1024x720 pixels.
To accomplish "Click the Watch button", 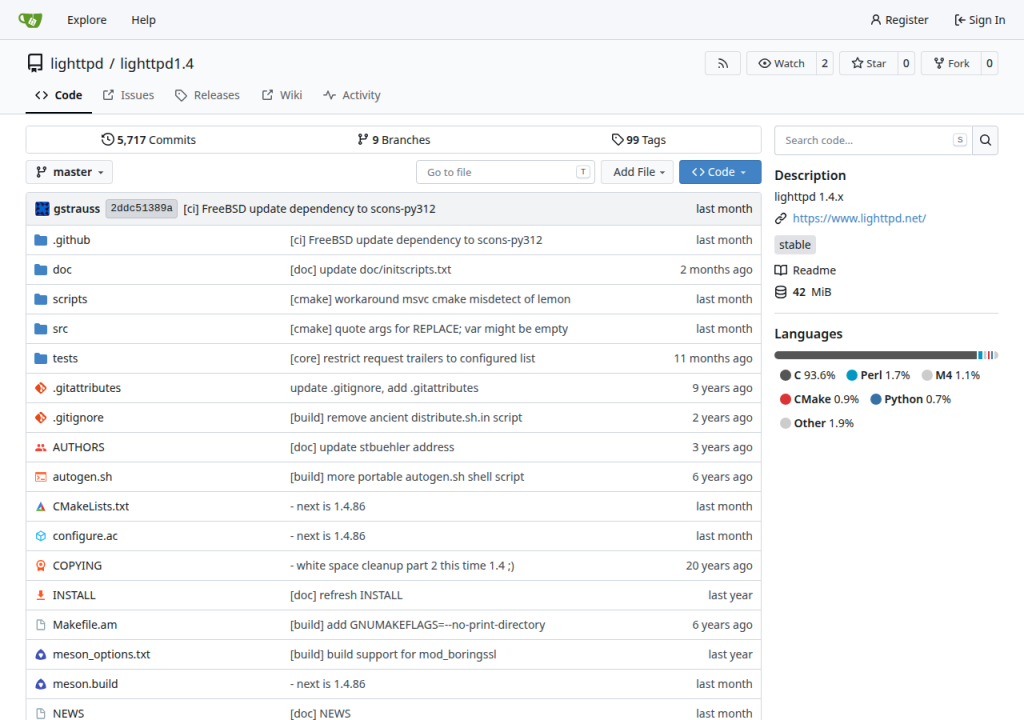I will click(781, 63).
